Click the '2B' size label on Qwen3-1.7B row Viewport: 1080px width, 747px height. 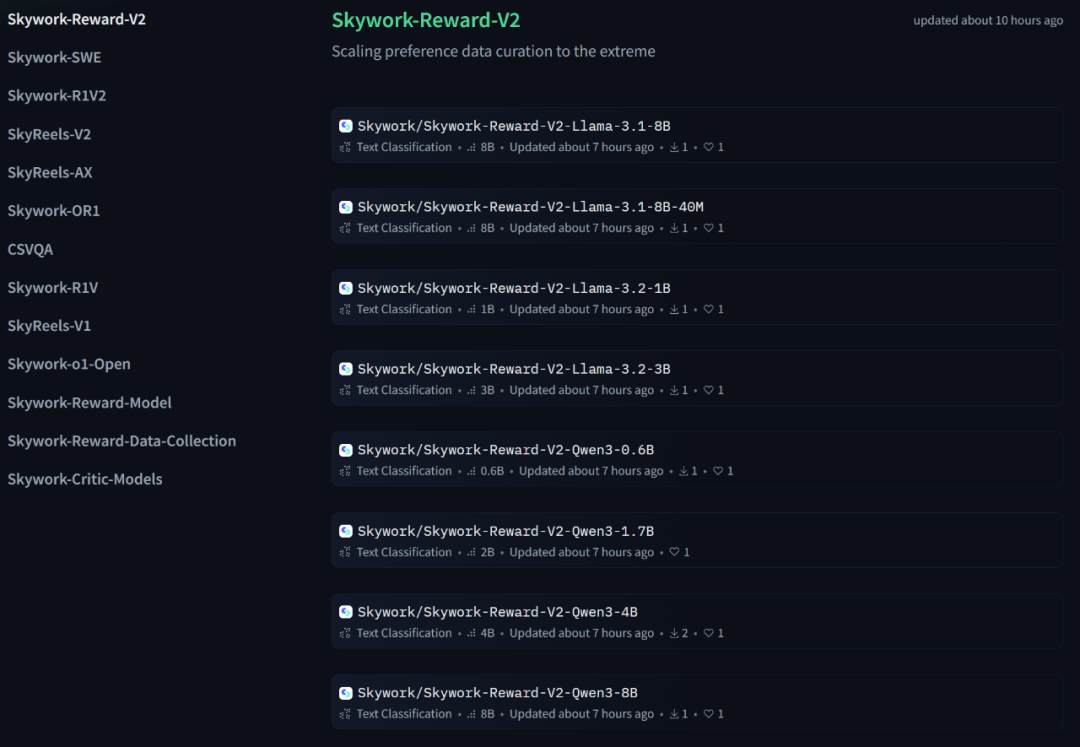pyautogui.click(x=488, y=552)
